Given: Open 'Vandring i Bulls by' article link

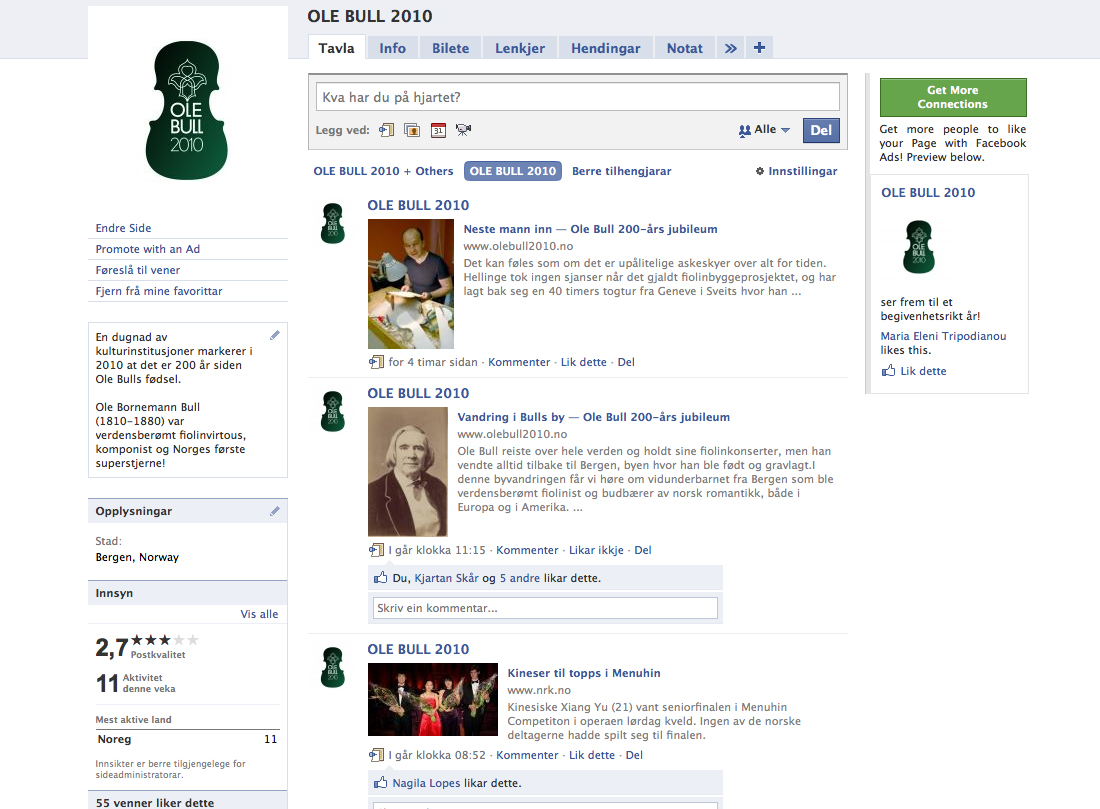Looking at the screenshot, I should click(593, 417).
